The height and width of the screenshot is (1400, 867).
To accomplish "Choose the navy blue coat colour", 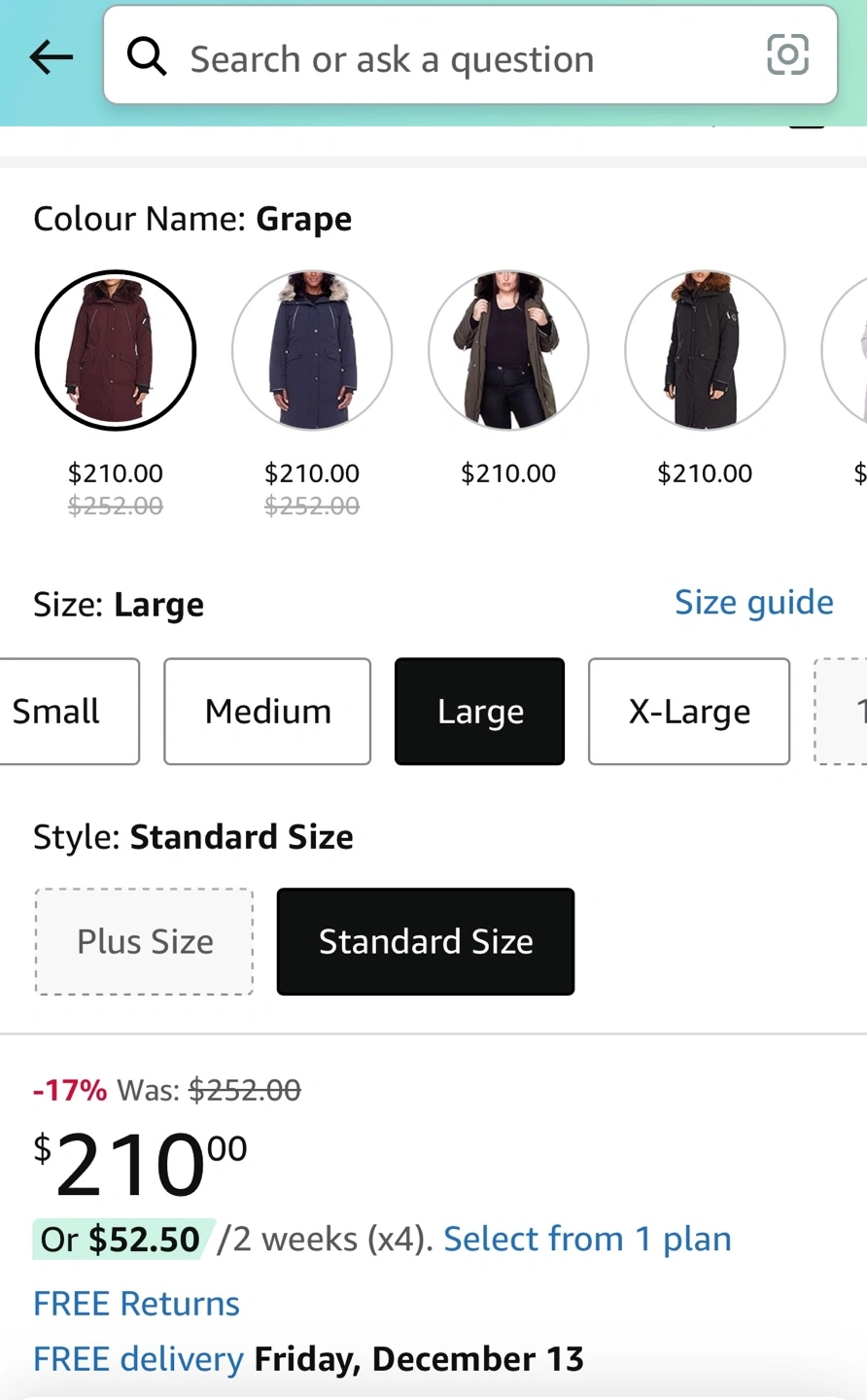I will click(x=312, y=350).
